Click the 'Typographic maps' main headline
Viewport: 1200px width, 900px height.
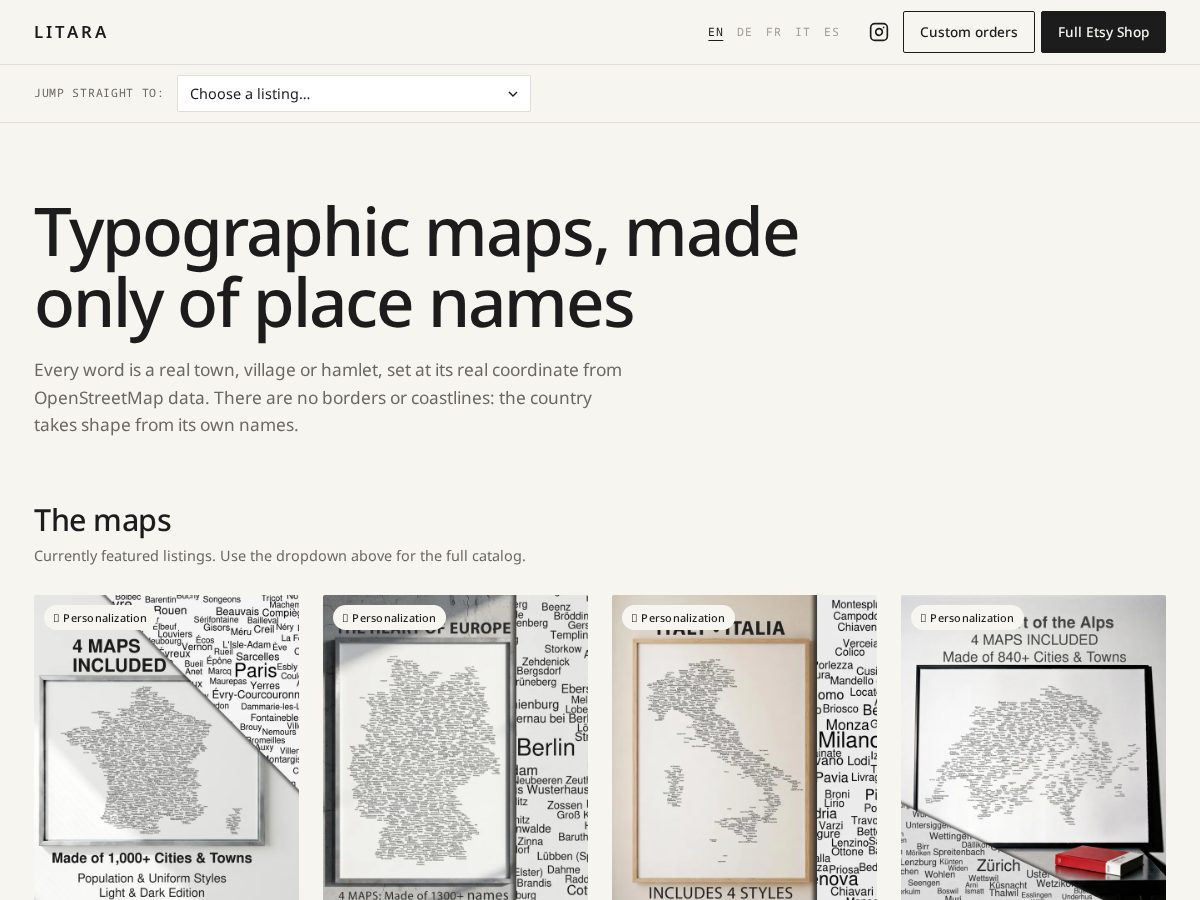pos(416,266)
